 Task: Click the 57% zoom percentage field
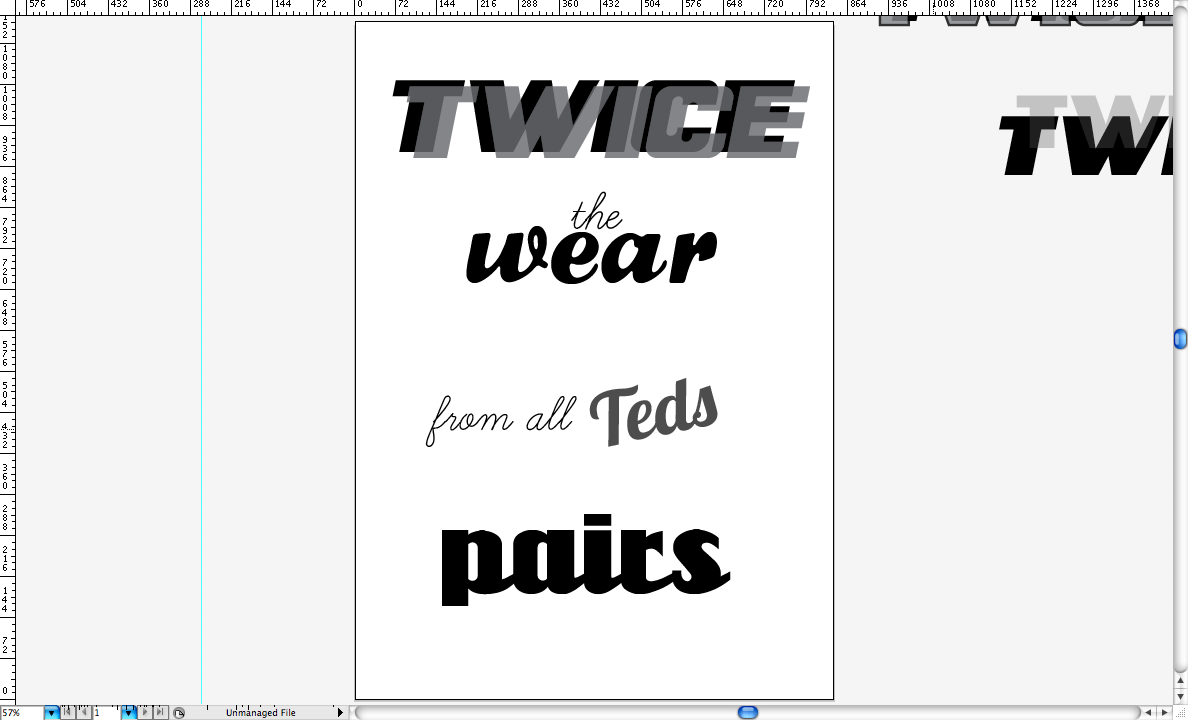[x=22, y=712]
